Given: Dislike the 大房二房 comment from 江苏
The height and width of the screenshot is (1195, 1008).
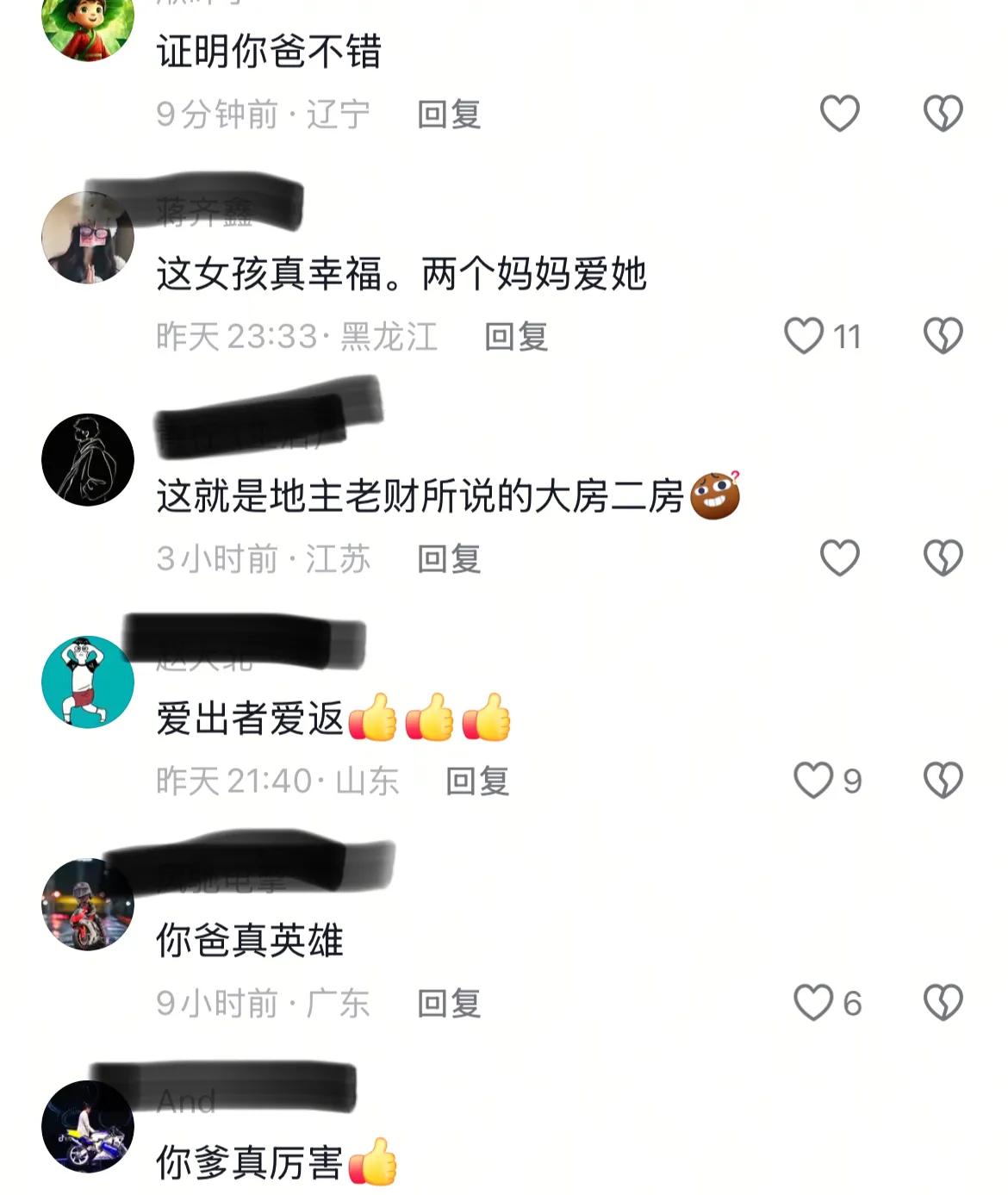Looking at the screenshot, I should click(943, 557).
